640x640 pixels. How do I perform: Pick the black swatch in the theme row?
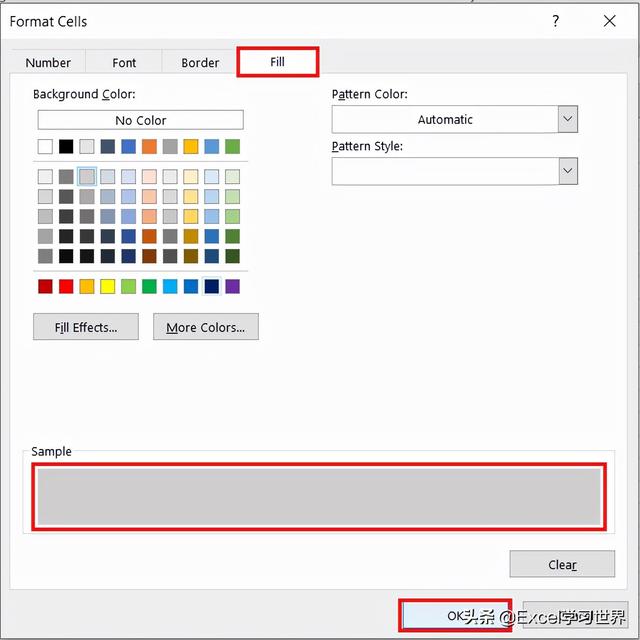[x=66, y=147]
